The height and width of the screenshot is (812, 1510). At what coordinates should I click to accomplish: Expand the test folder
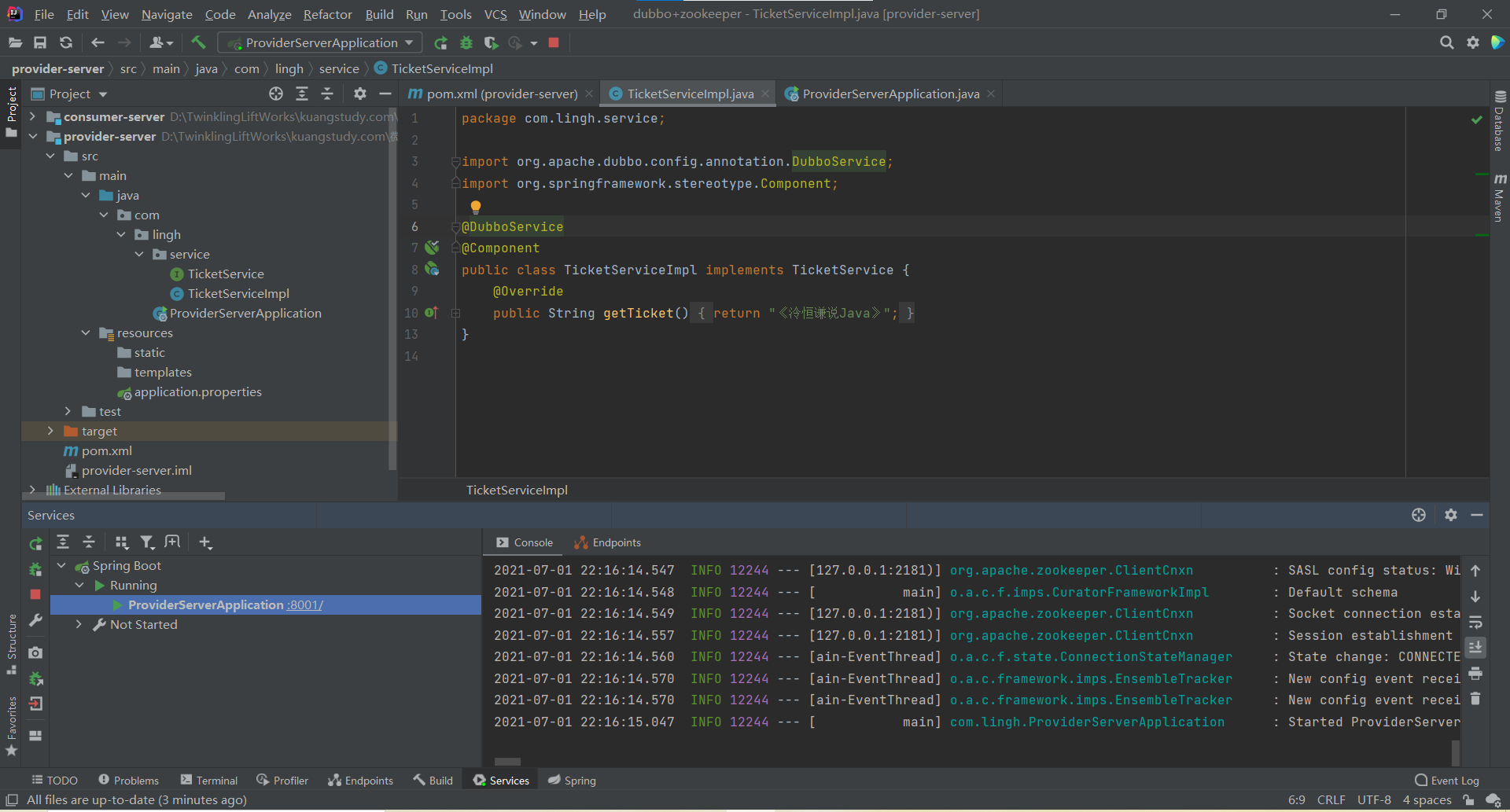68,411
